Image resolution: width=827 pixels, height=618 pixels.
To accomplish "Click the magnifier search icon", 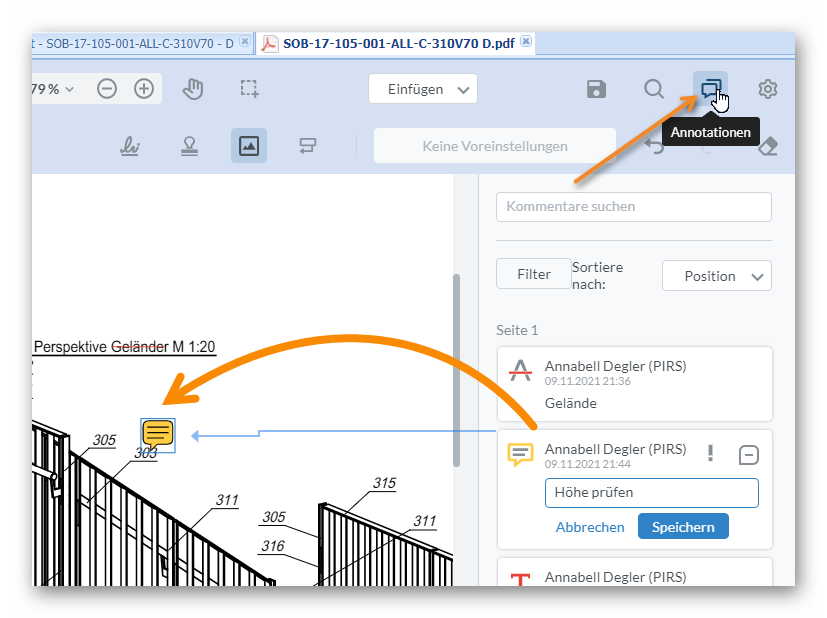I will coord(653,89).
